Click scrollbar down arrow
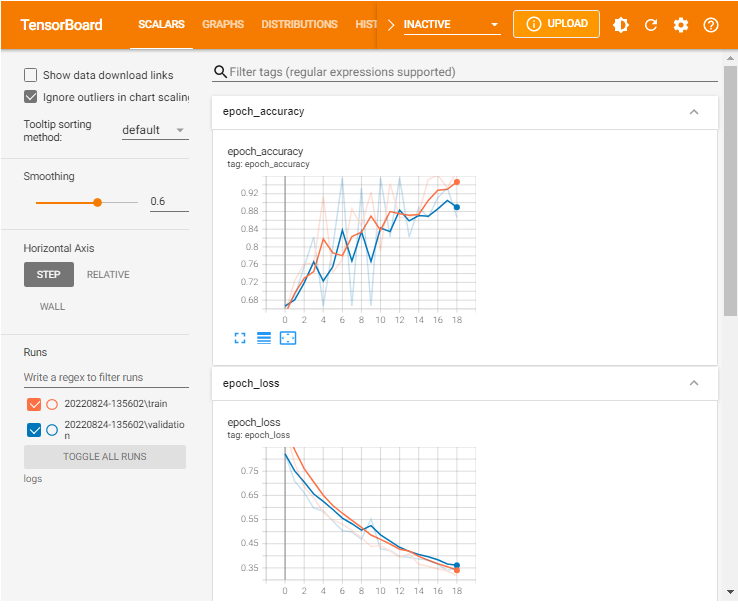Viewport: 738px width, 613px height. tap(730, 592)
